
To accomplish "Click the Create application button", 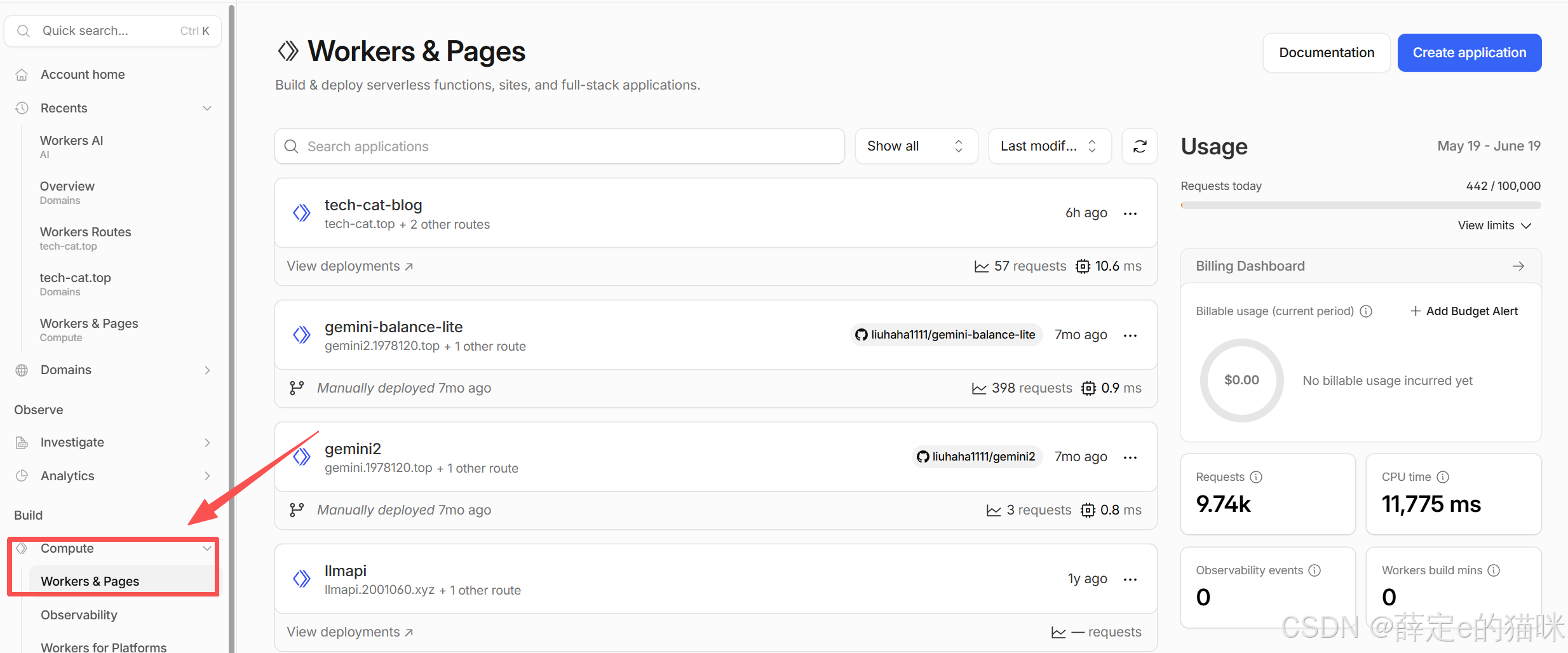I will (1470, 53).
